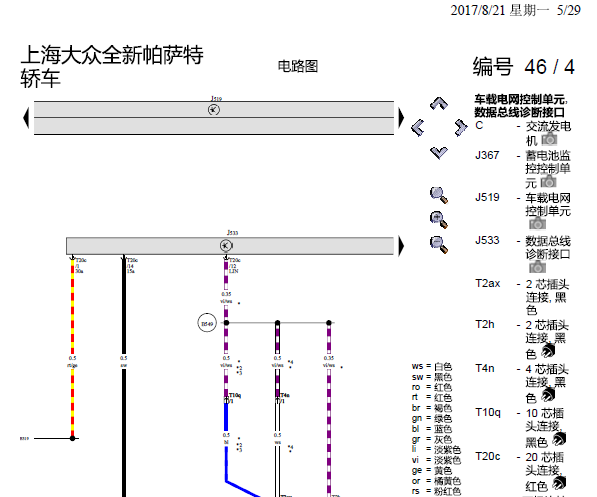Click the J533 control unit symbol in the diagram
Screen dimensions: 597x497
click(x=226, y=246)
